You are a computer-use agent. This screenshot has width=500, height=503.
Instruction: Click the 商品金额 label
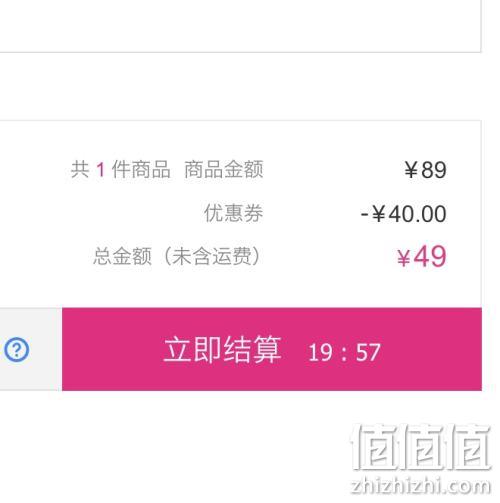pyautogui.click(x=224, y=169)
